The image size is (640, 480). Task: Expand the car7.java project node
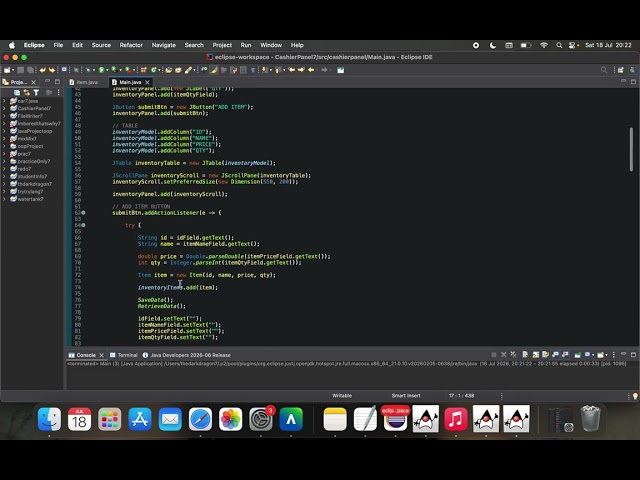(x=4, y=101)
